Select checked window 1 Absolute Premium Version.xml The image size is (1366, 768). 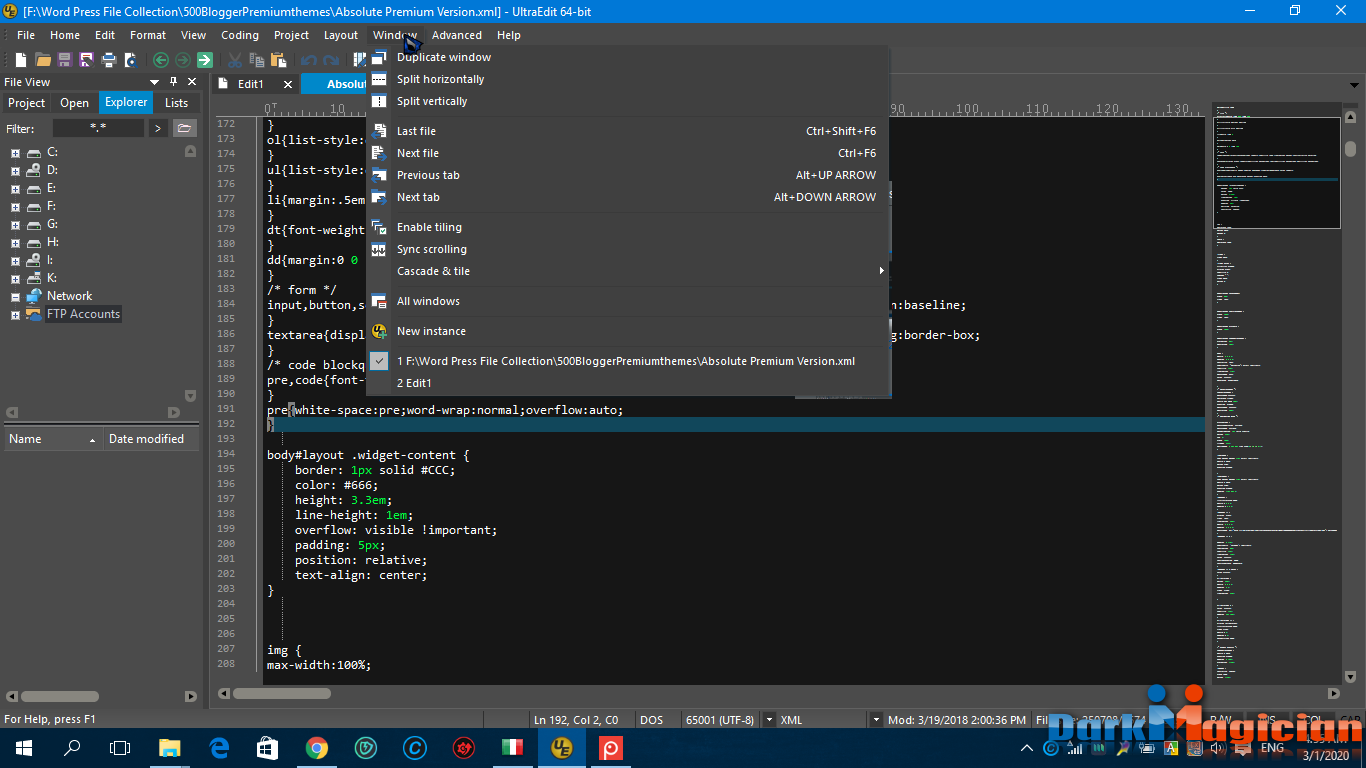pos(627,361)
